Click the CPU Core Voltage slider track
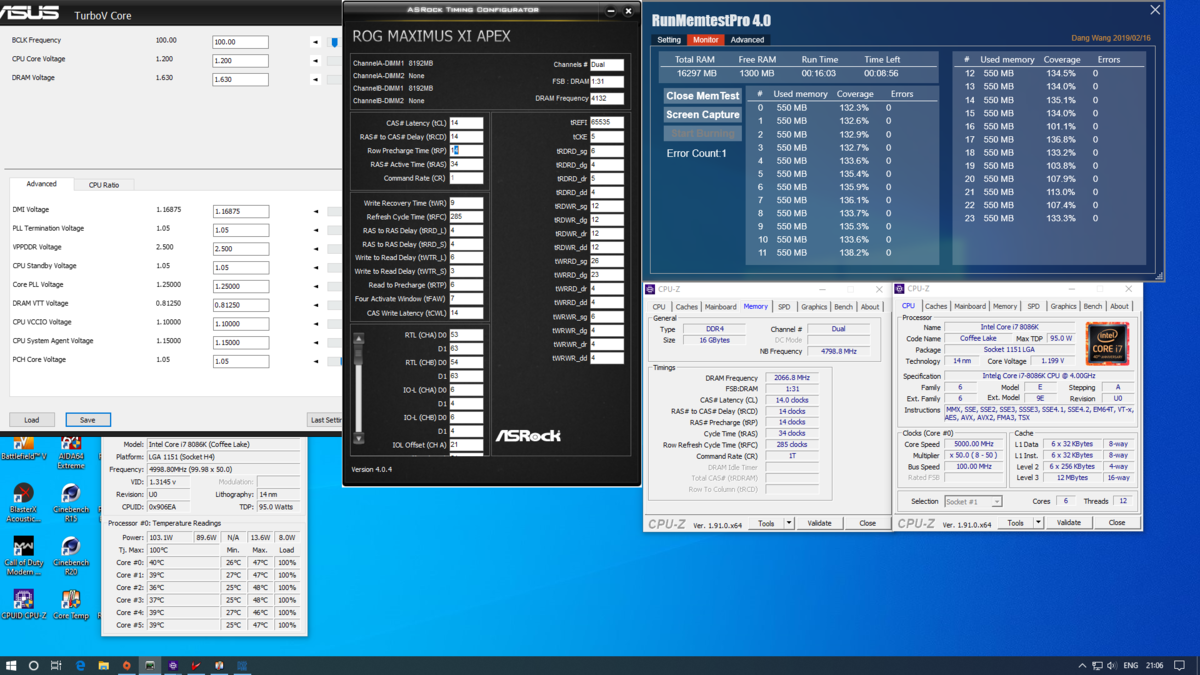 point(334,61)
